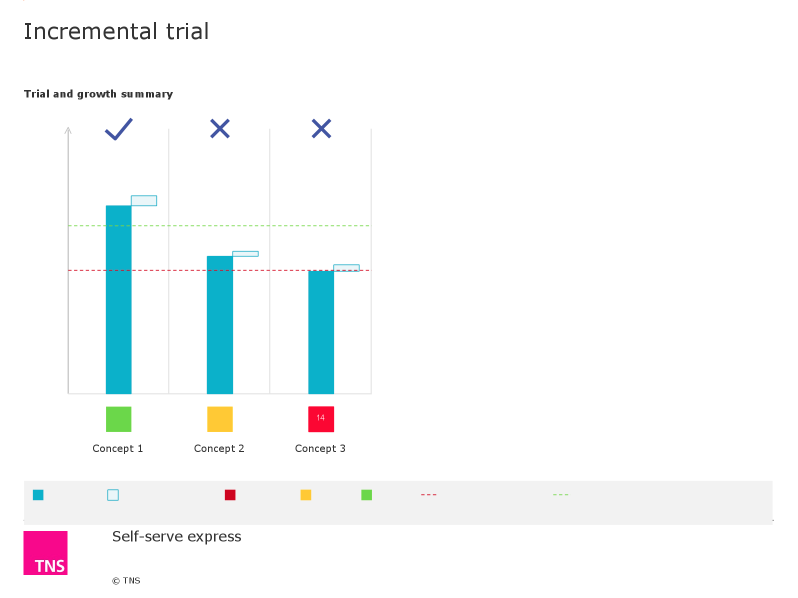Click the teal bar for Concept 2
The height and width of the screenshot is (598, 798).
[220, 325]
